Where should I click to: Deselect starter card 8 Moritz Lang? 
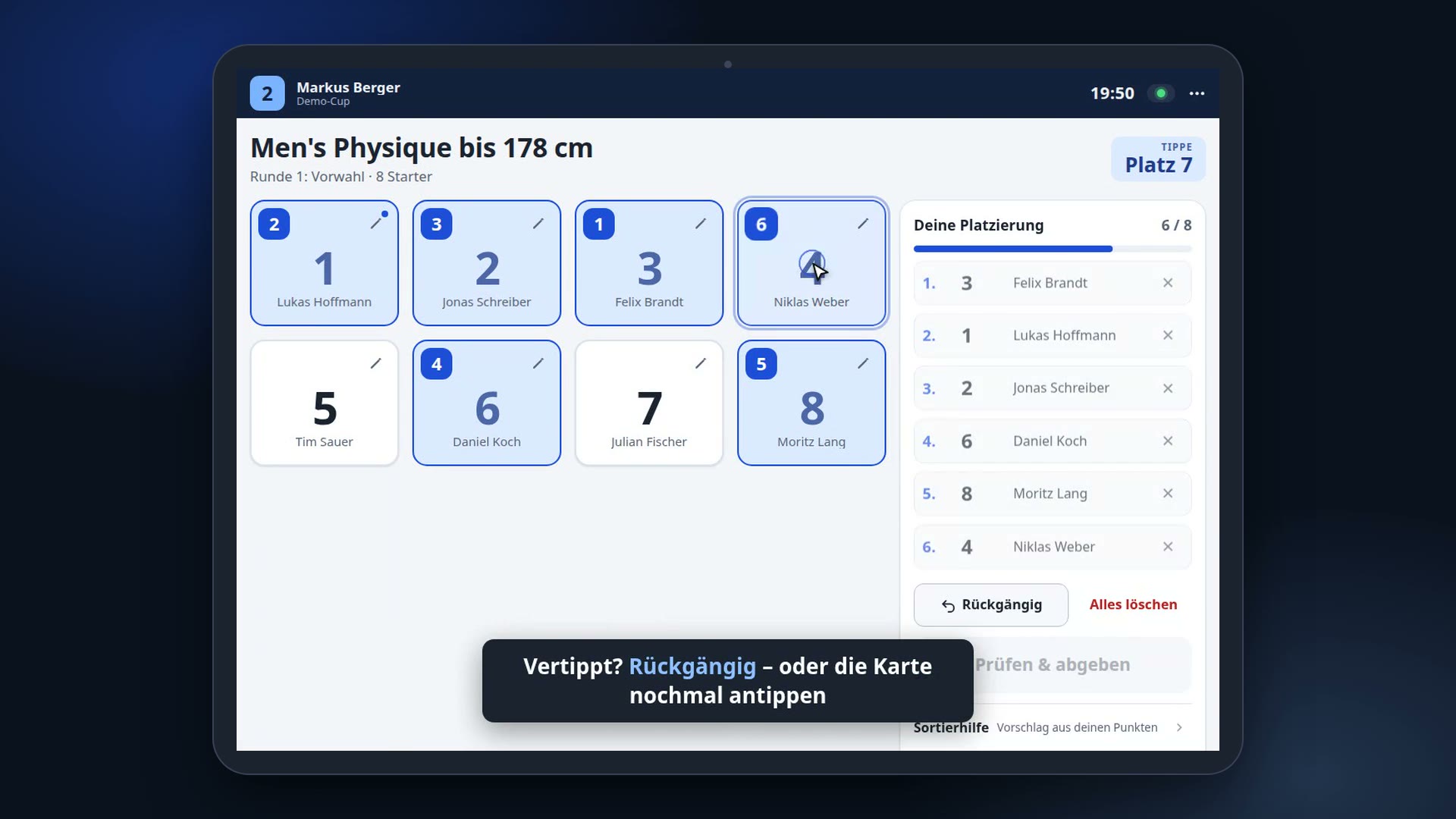811,403
